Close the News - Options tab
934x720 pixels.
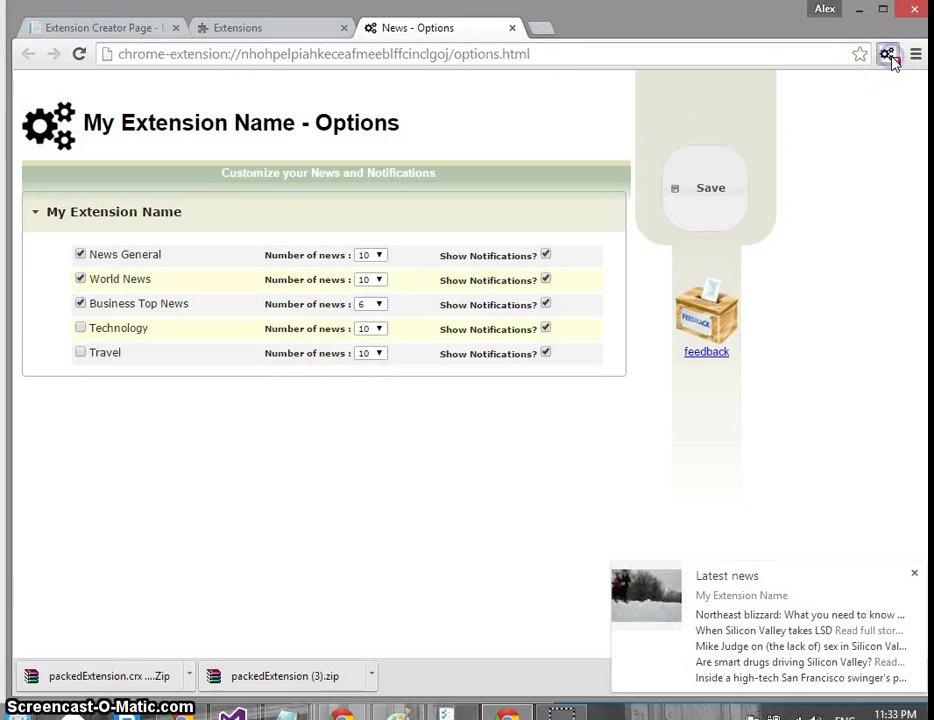(512, 28)
